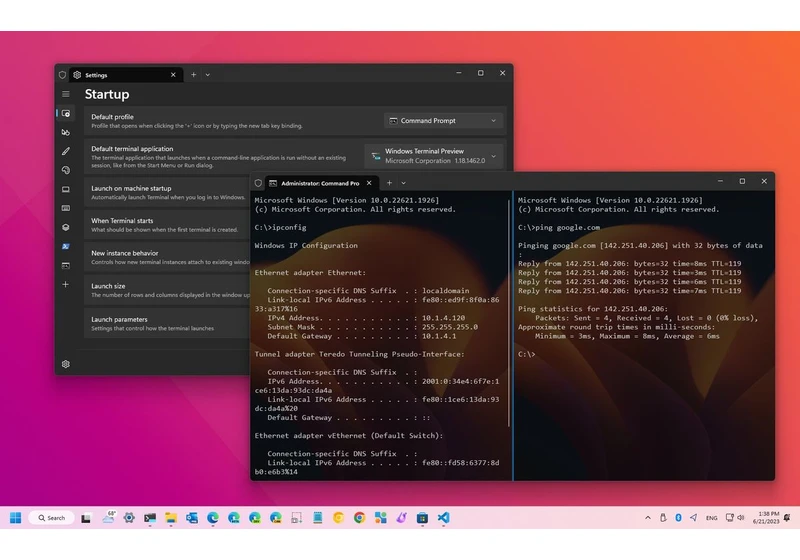Screen dimensions: 800x560
Task: Add a new profile with sidebar plus icon
Action: (x=66, y=284)
